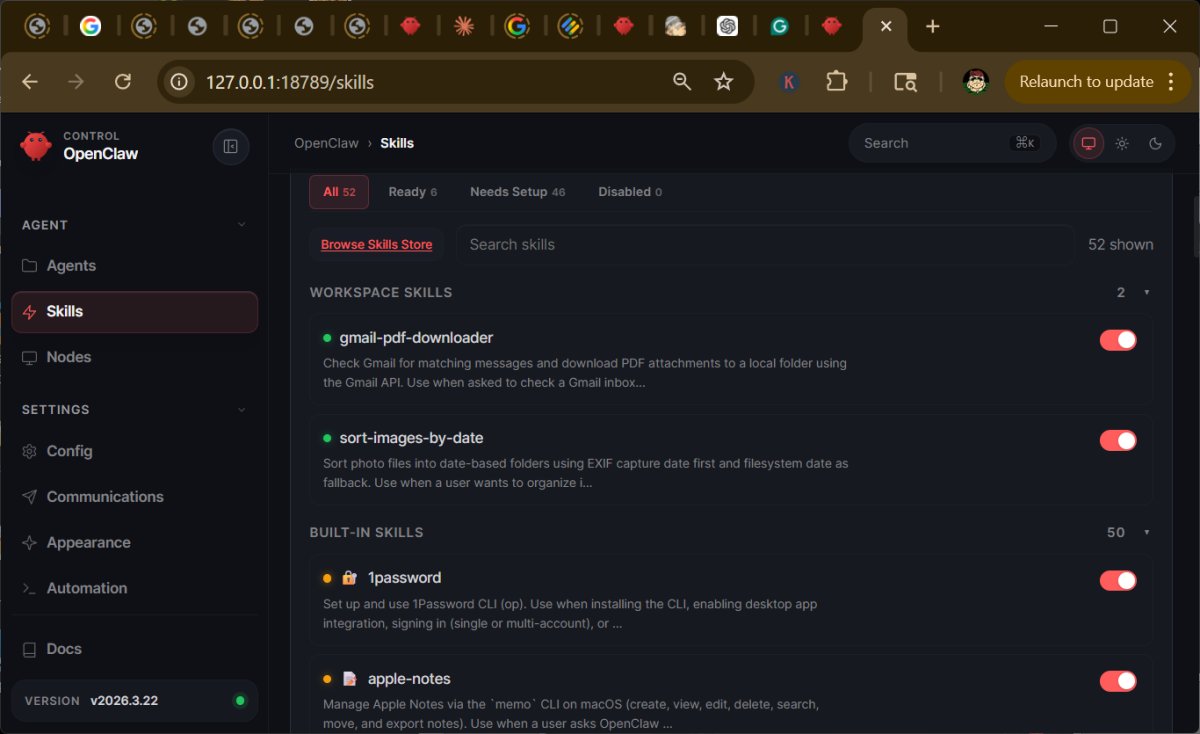
Task: Go back with the browser back arrow
Action: [x=30, y=82]
